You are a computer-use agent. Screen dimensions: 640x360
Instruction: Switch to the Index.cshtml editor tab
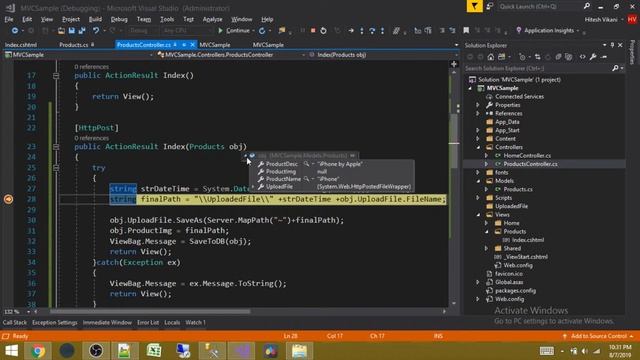click(x=20, y=45)
